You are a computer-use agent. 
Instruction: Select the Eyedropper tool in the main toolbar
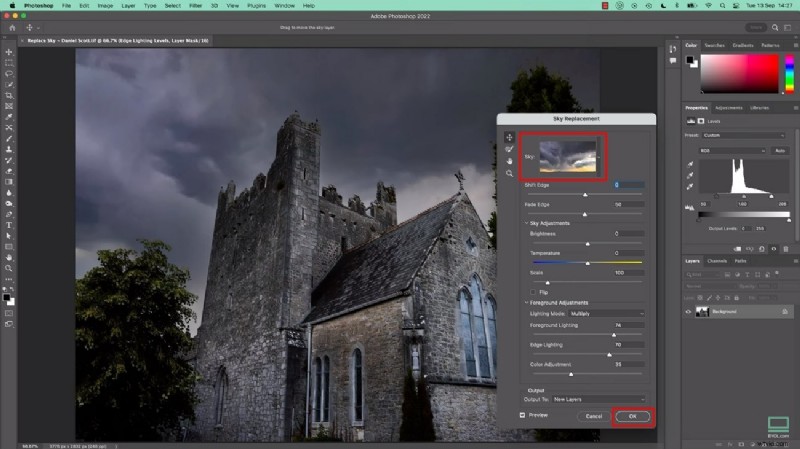(x=9, y=117)
